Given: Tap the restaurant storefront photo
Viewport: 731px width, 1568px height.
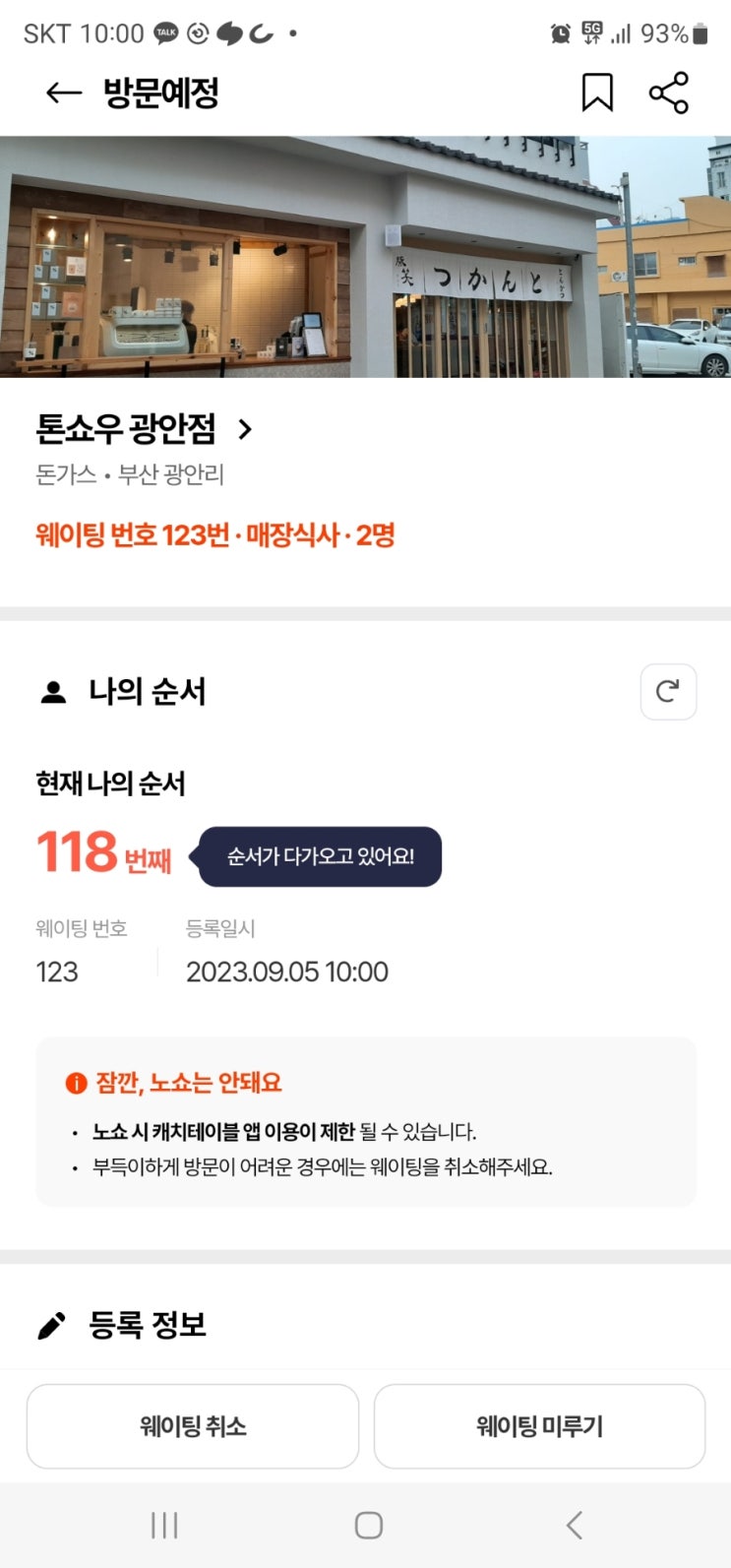Looking at the screenshot, I should (365, 257).
